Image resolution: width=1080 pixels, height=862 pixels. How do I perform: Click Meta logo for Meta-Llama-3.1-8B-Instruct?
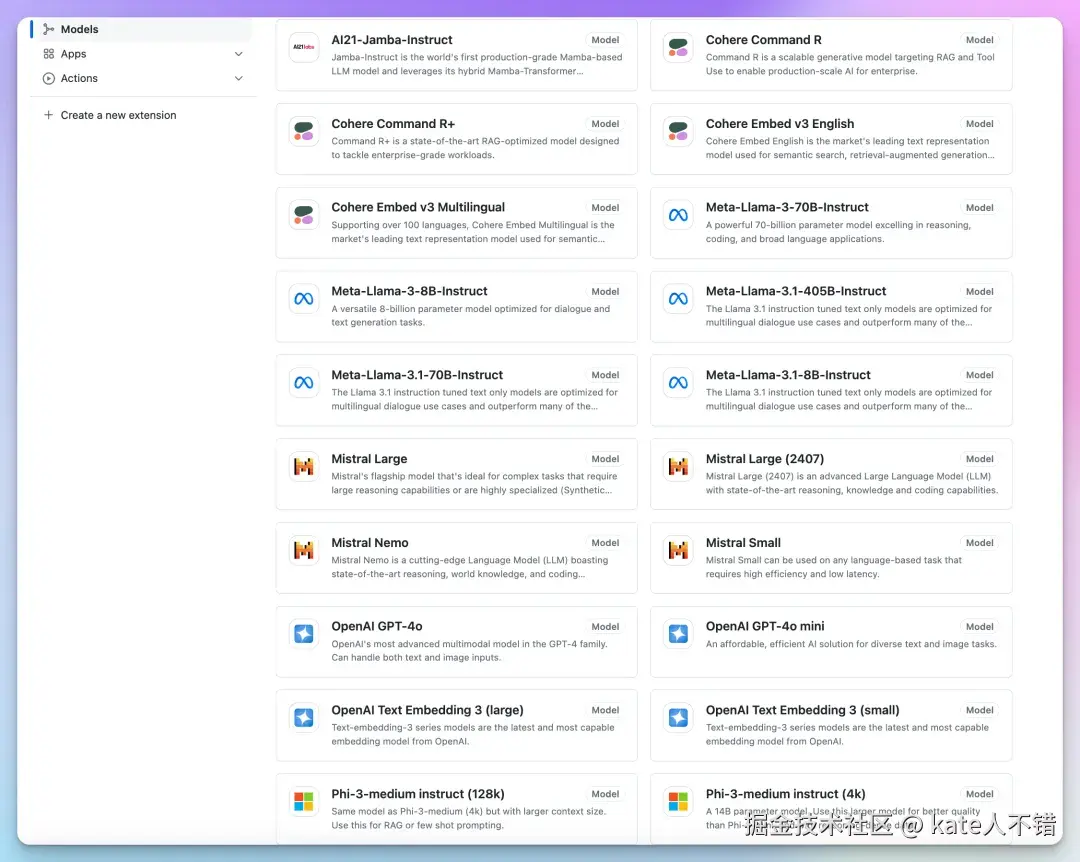pos(678,382)
